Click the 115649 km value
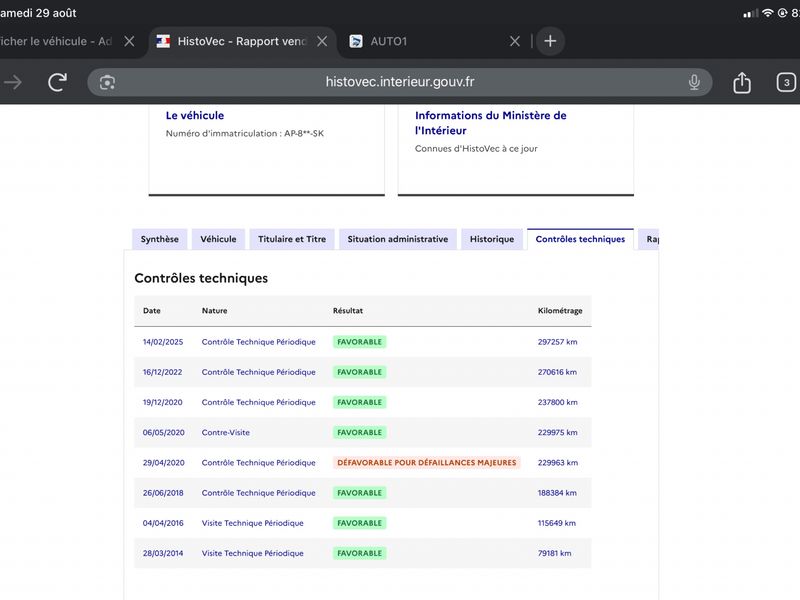Screen dimensions: 800x600 click(557, 523)
